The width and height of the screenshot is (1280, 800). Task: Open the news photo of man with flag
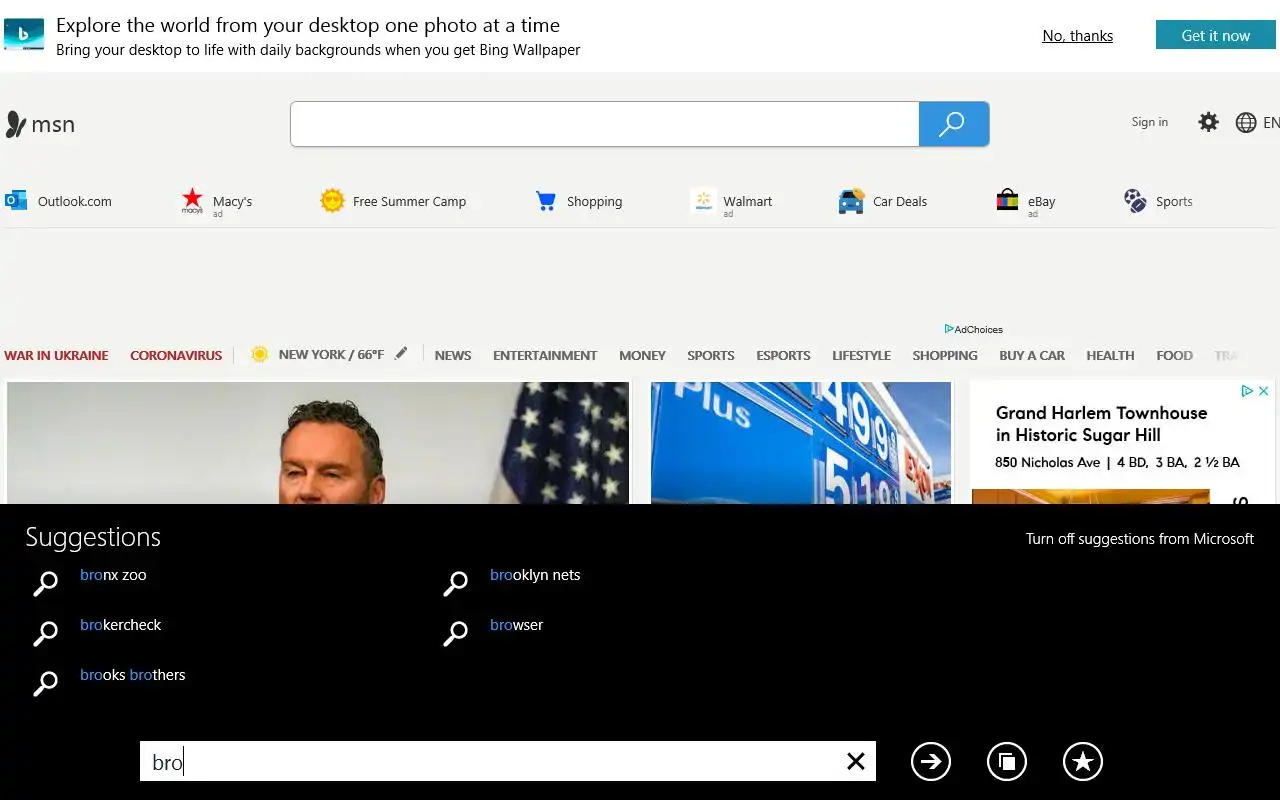point(318,443)
